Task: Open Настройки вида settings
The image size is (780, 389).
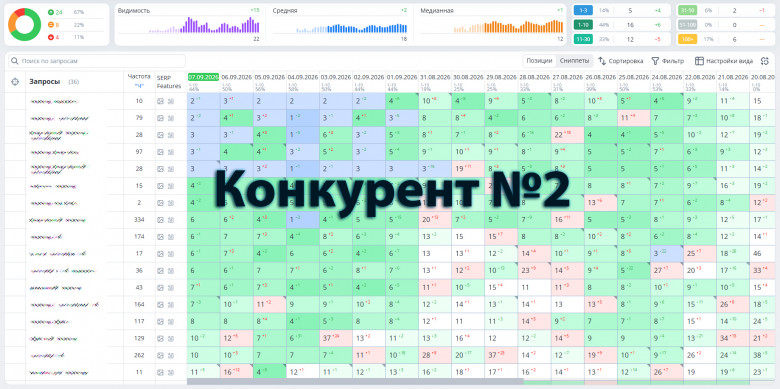Action: 724,61
